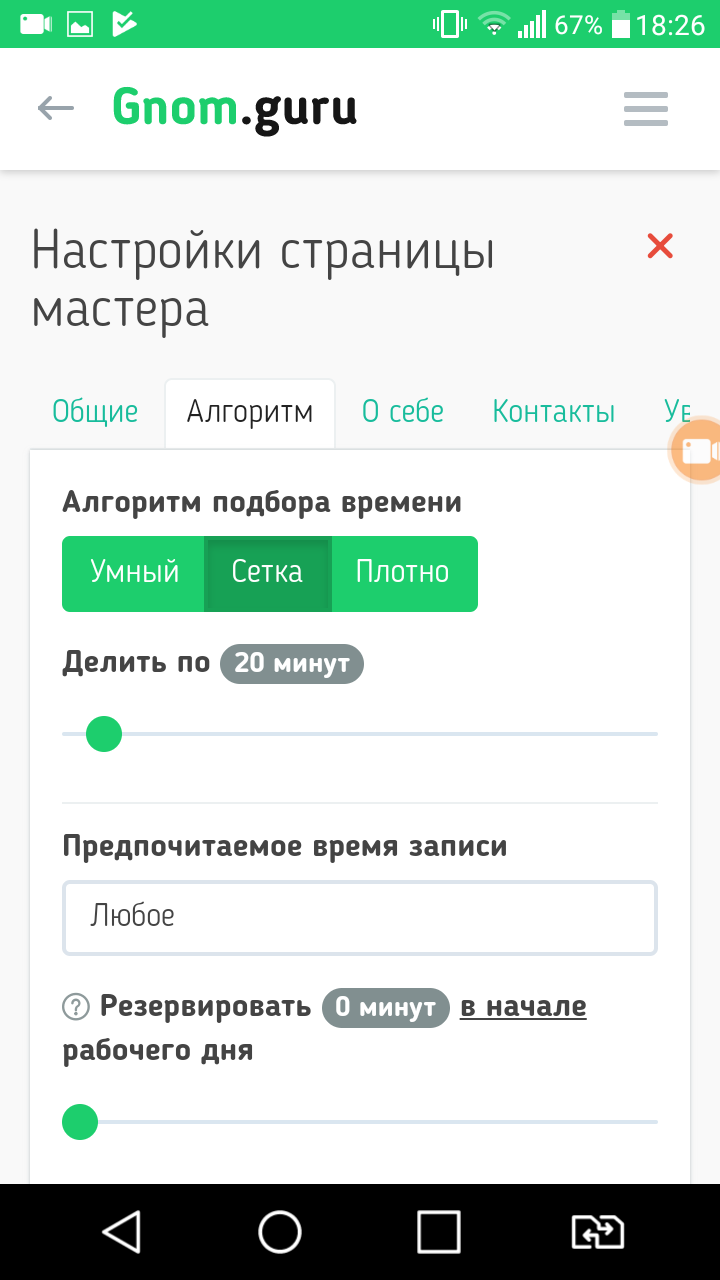Tap the screen switch icon in navigation bar
The height and width of the screenshot is (1280, 720).
[x=597, y=1232]
